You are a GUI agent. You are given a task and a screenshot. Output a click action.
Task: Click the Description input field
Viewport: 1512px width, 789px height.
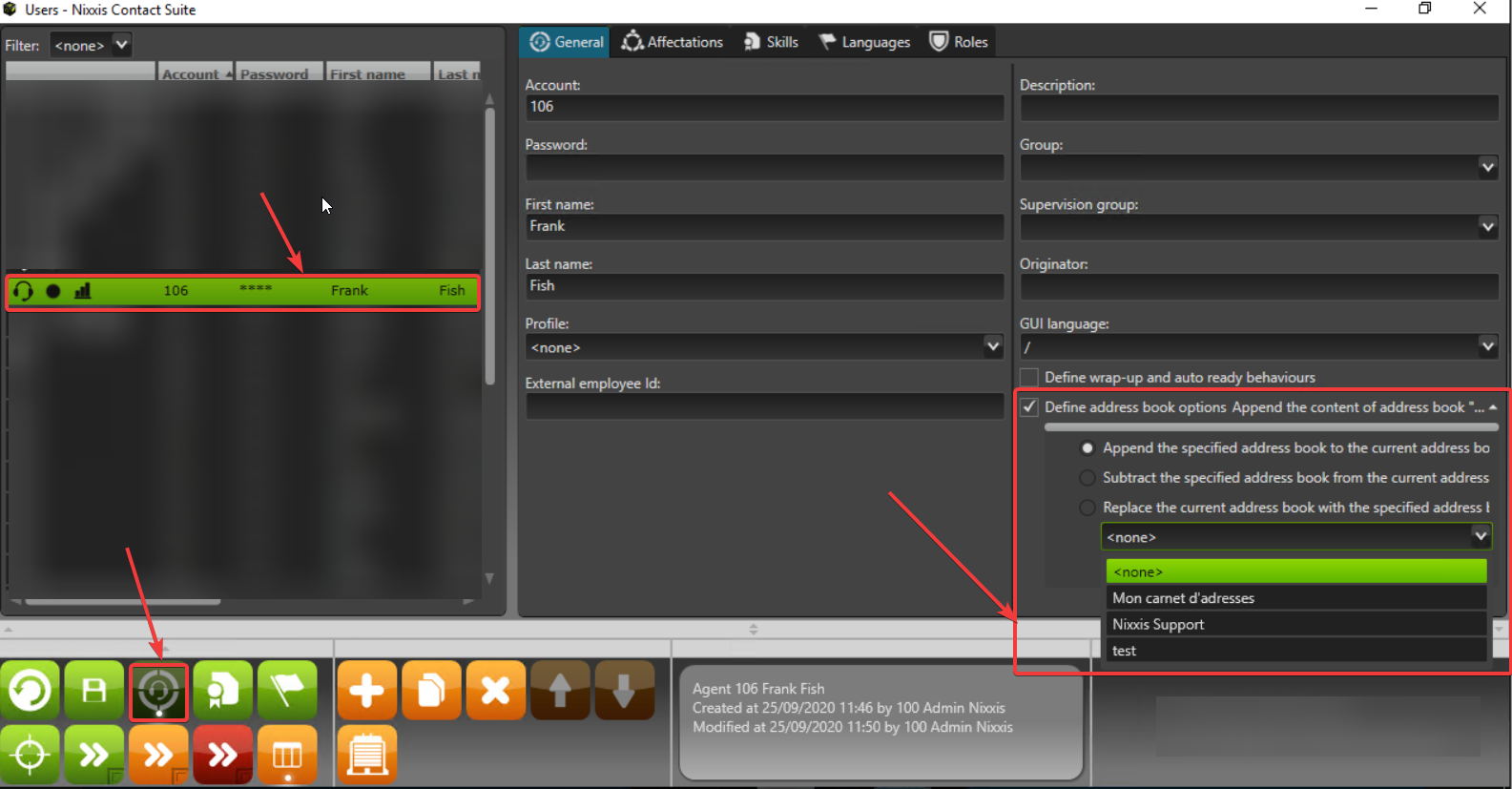tap(1259, 108)
